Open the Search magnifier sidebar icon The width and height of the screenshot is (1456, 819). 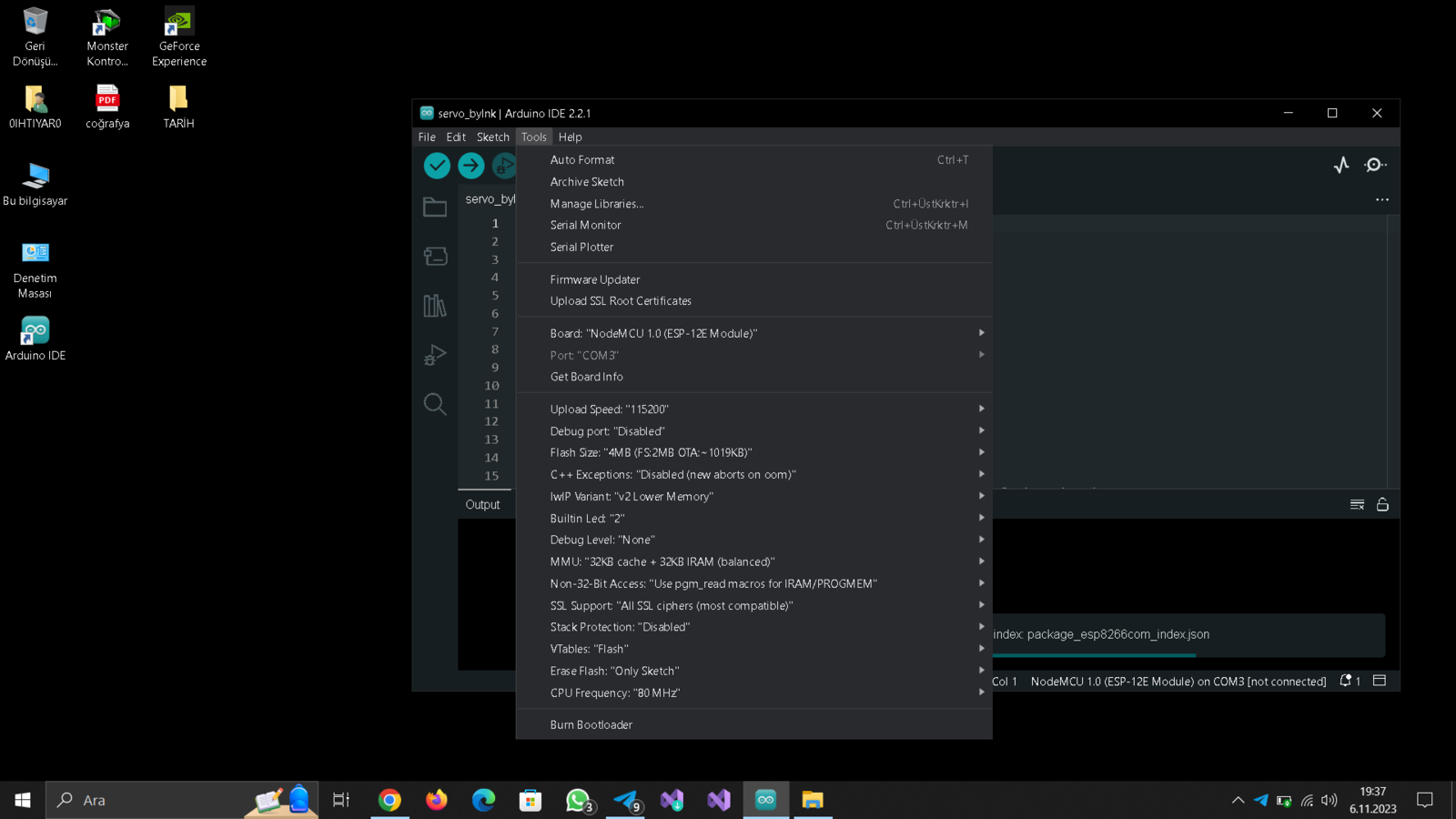(435, 404)
